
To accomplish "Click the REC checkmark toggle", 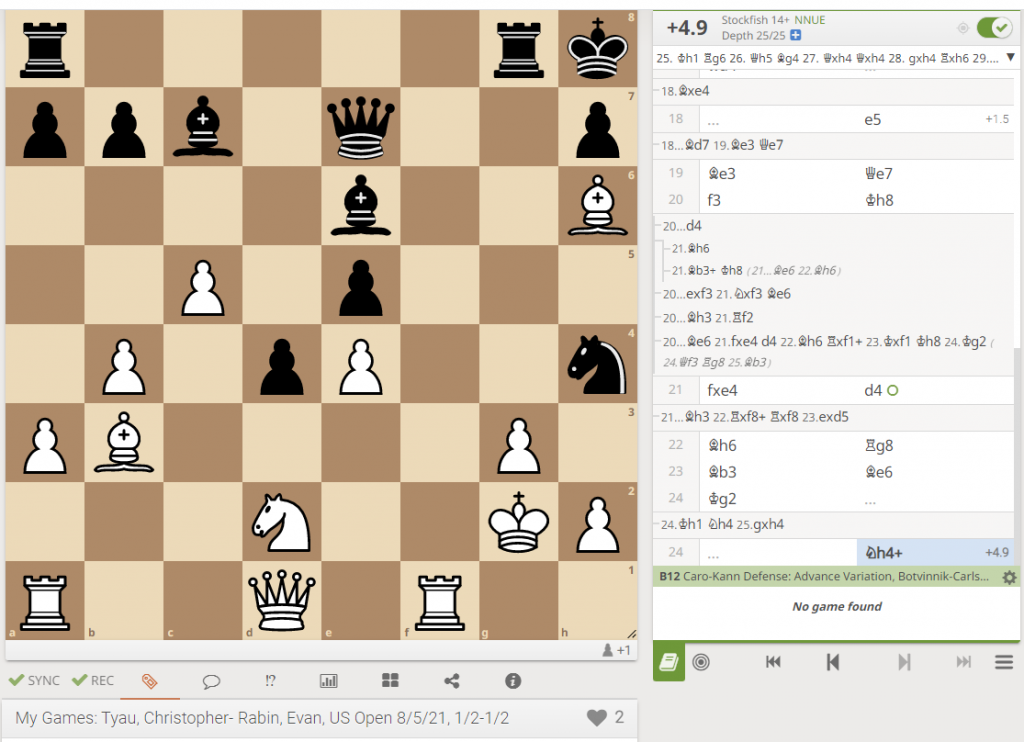I will pyautogui.click(x=92, y=680).
